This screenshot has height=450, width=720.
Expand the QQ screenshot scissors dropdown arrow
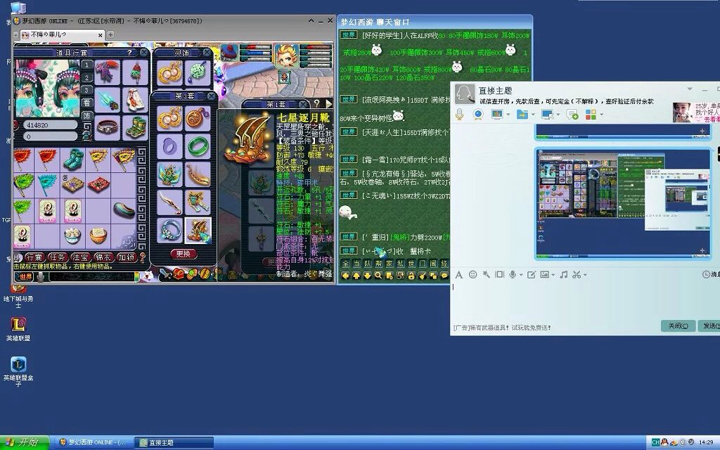585,275
